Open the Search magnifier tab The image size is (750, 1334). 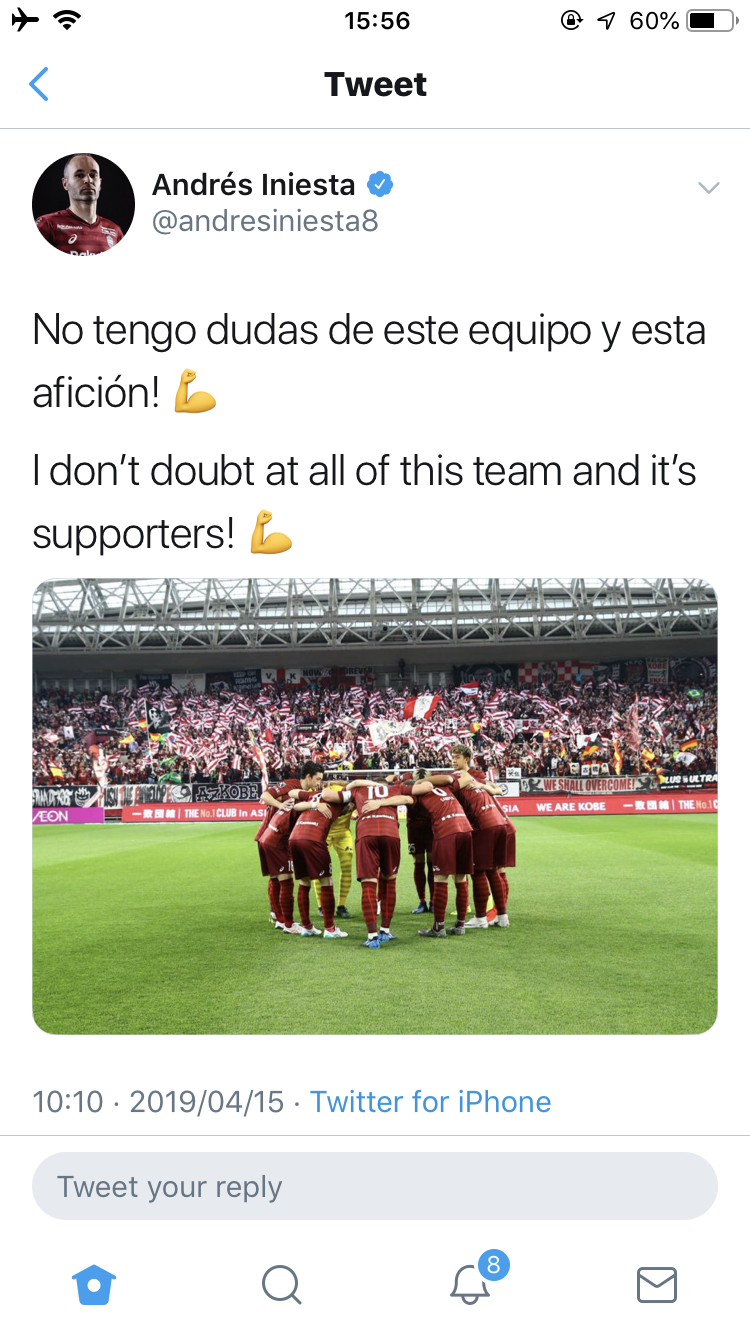(x=281, y=1284)
